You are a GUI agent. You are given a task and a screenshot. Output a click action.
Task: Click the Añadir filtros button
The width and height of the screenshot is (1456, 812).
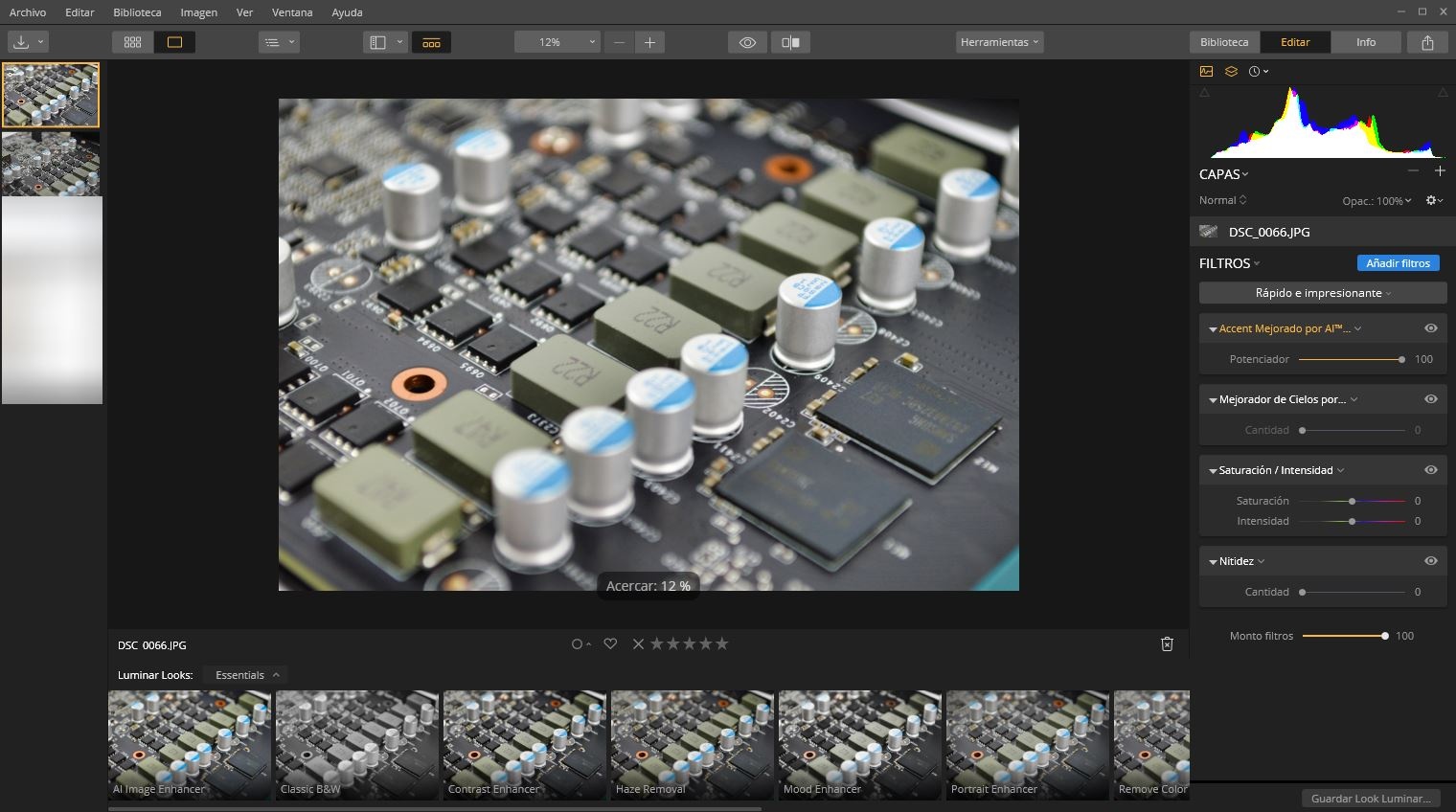[x=1398, y=263]
